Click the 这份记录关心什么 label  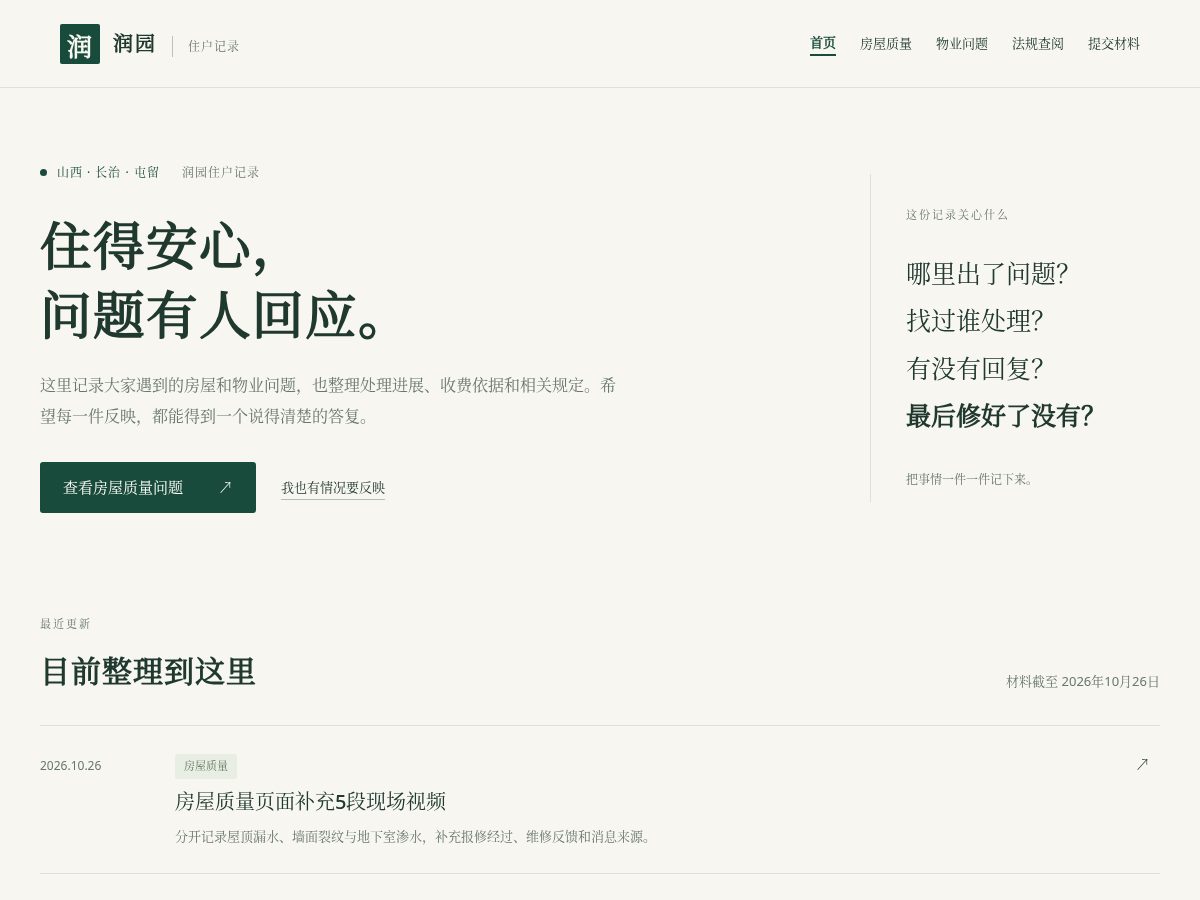click(957, 214)
